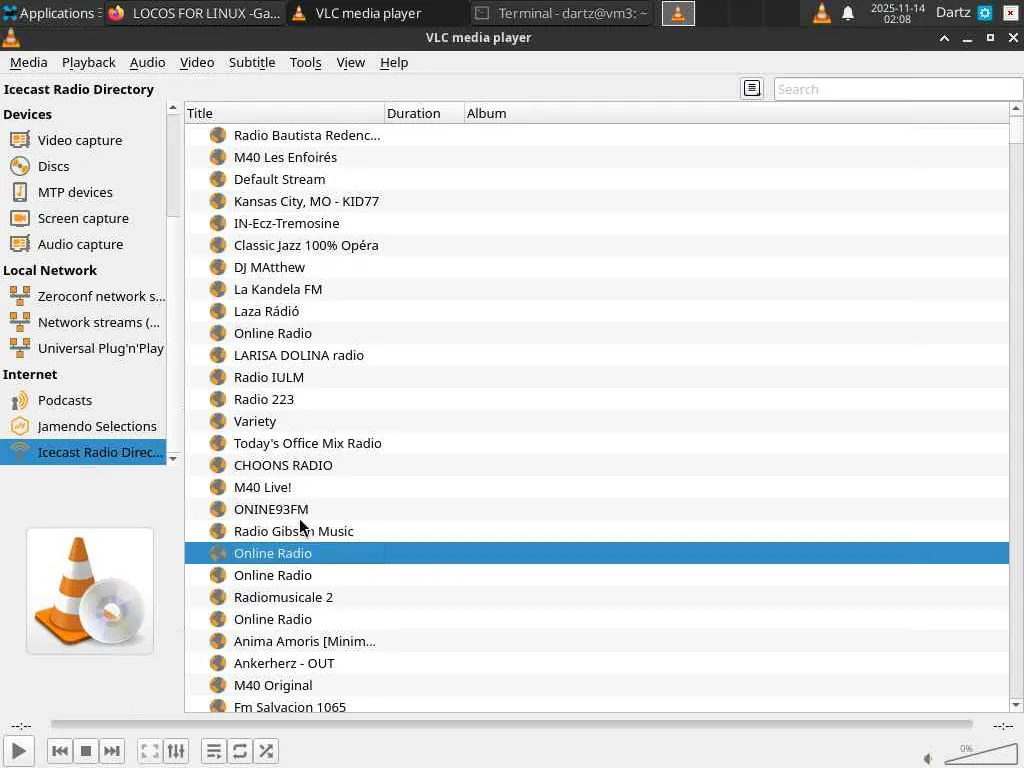The height and width of the screenshot is (768, 1024).
Task: Click sidebar scroll-up arrow
Action: tap(173, 108)
